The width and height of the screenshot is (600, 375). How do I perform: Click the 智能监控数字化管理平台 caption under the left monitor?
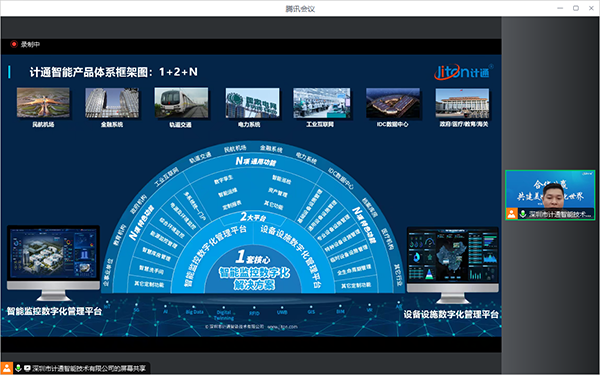(54, 311)
